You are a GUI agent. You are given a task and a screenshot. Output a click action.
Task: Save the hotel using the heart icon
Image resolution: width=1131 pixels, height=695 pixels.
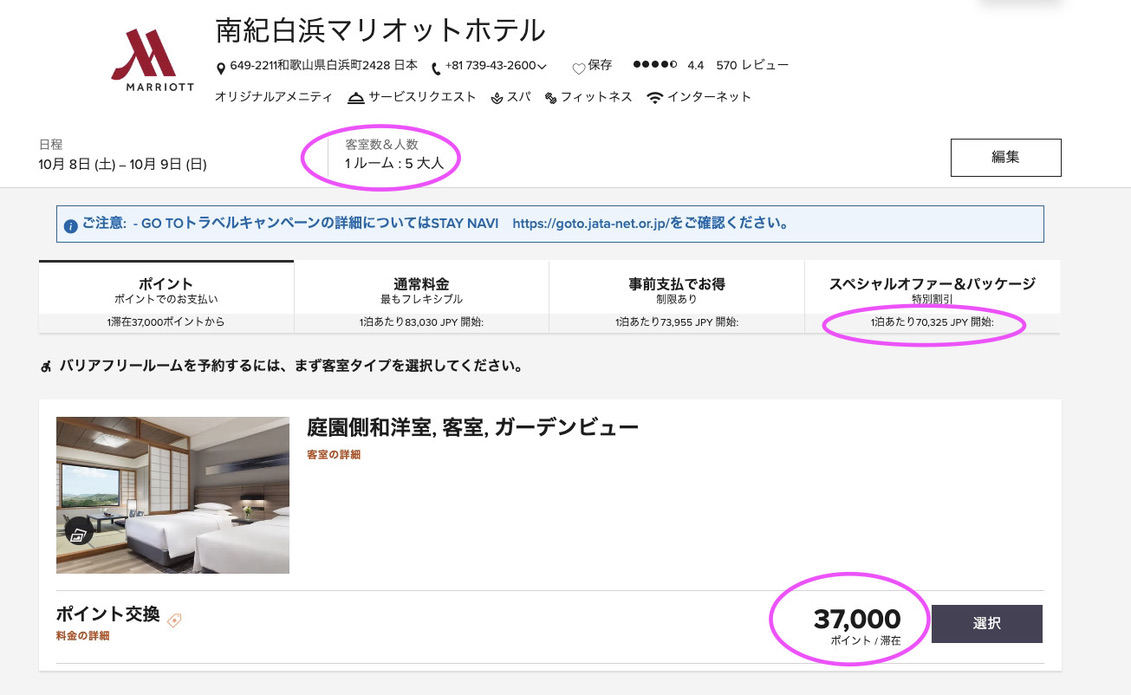[578, 66]
